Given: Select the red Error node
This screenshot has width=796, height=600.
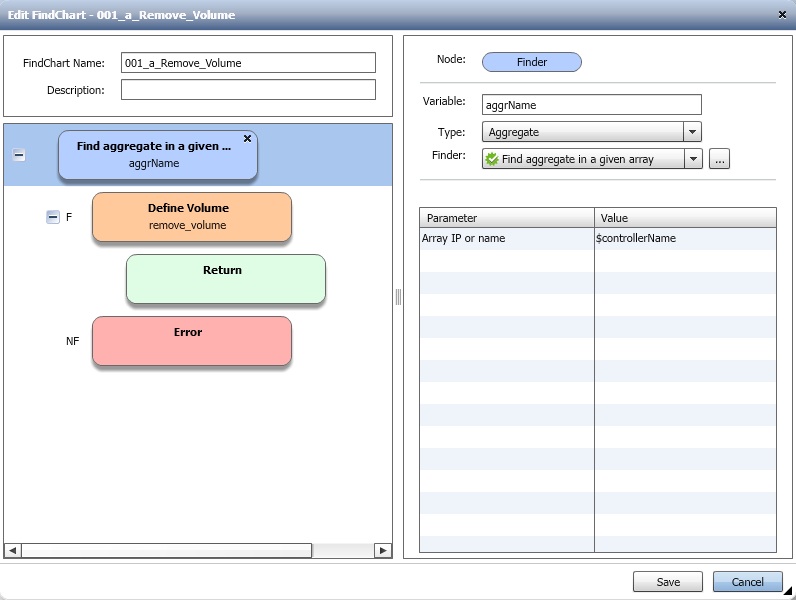Looking at the screenshot, I should point(191,341).
